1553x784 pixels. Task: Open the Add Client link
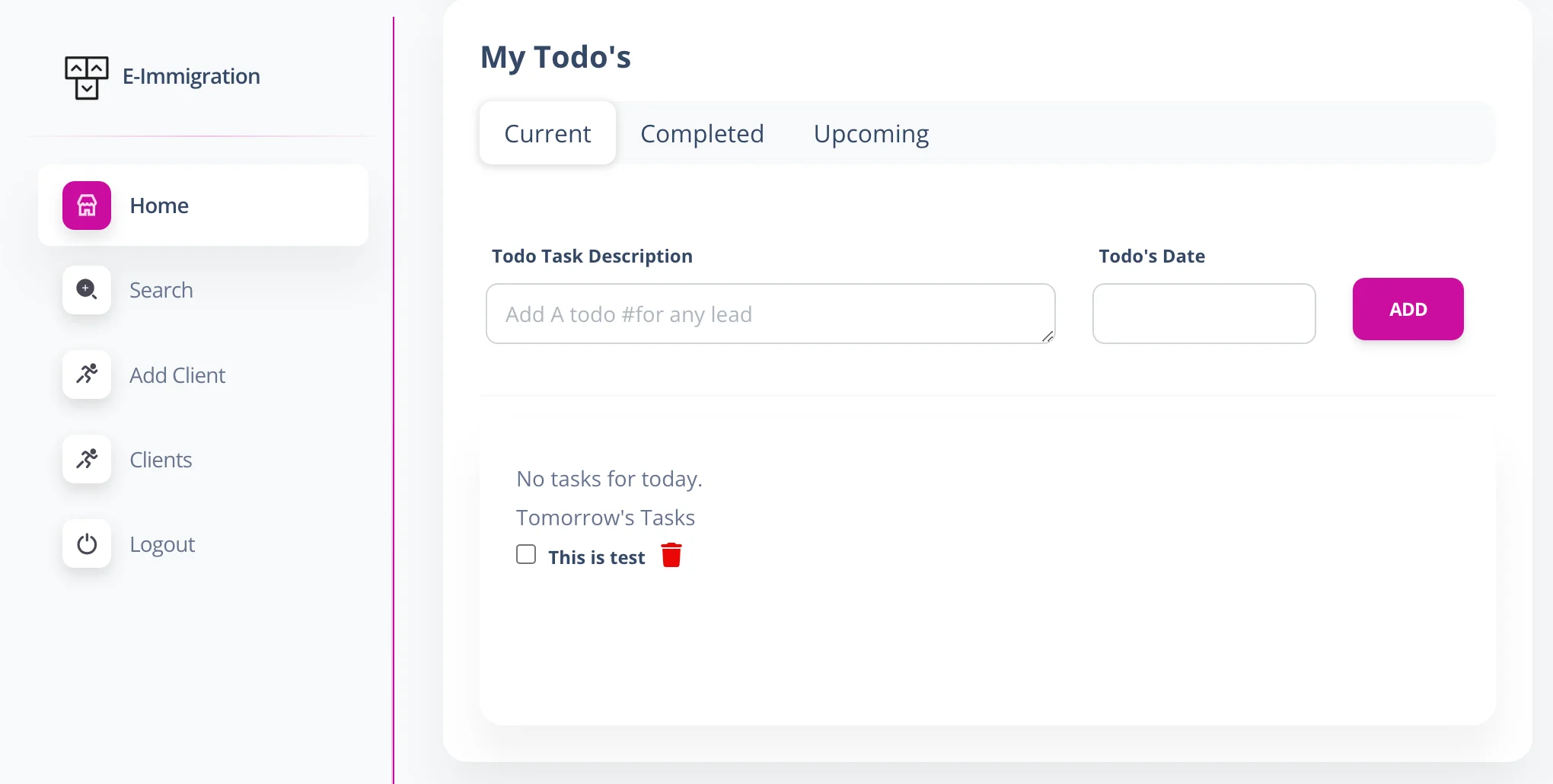(x=177, y=375)
